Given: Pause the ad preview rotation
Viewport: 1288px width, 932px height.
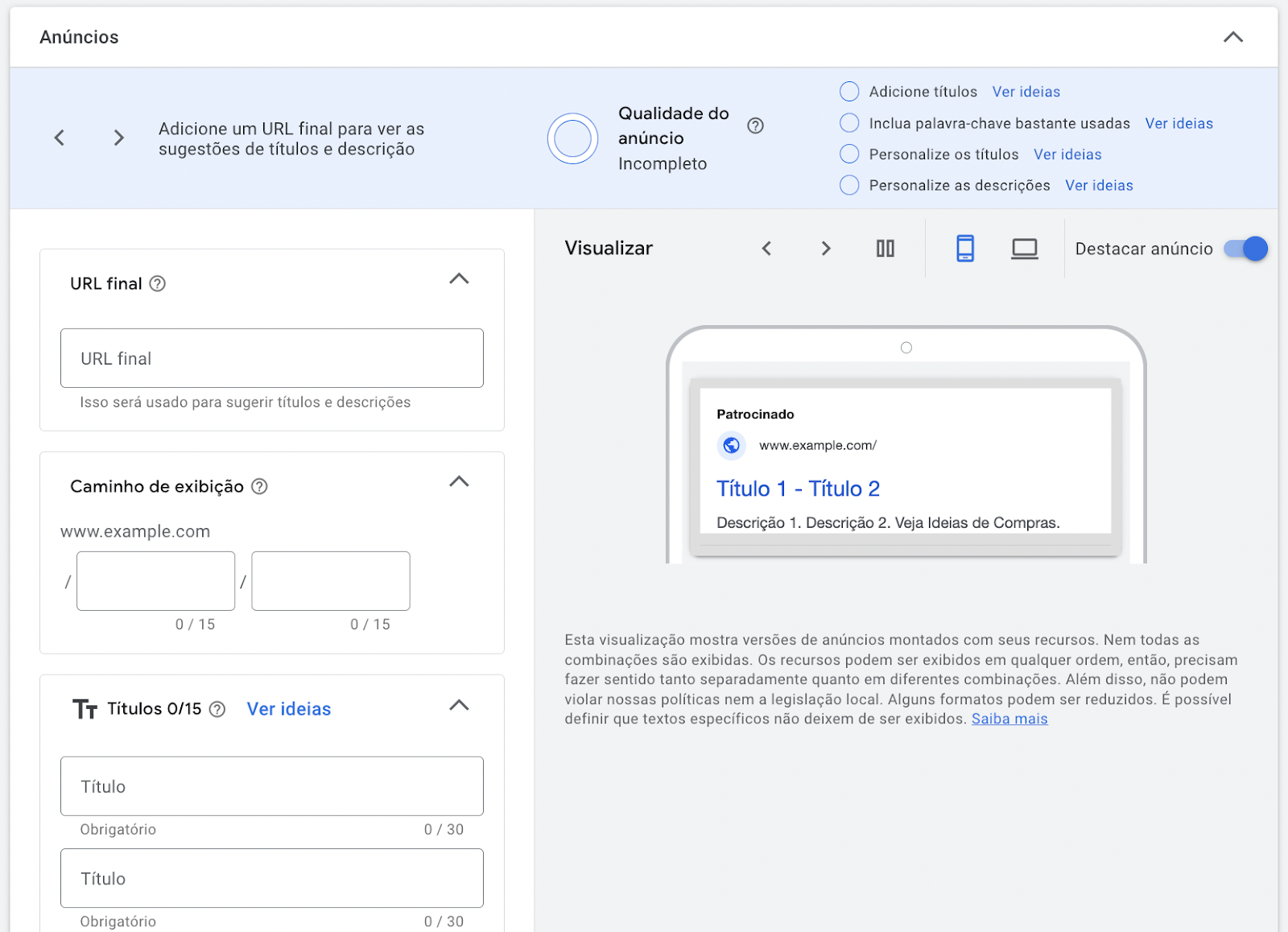Looking at the screenshot, I should click(x=885, y=249).
